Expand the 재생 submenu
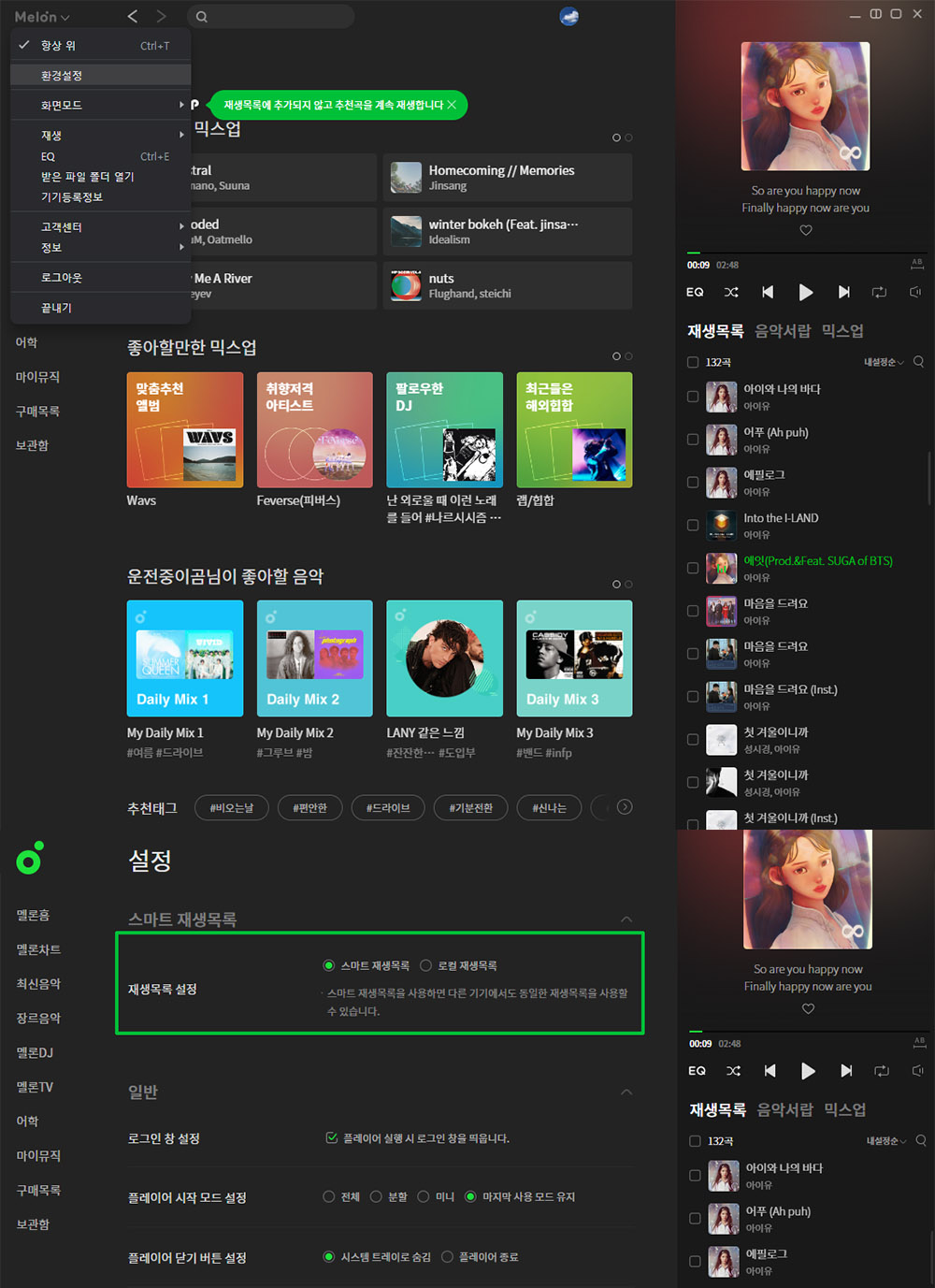 (100, 136)
